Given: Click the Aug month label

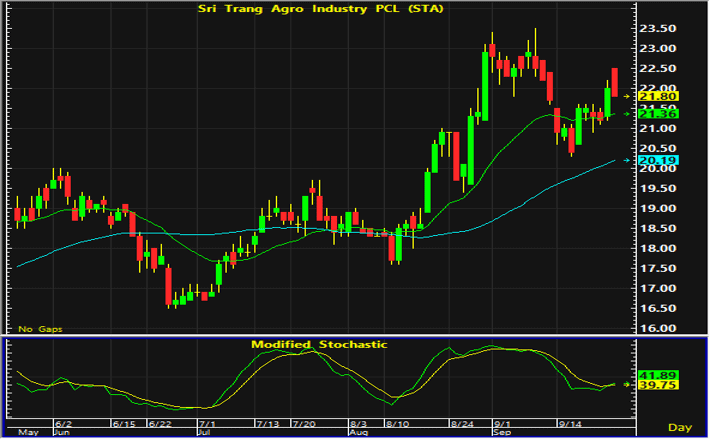Looking at the screenshot, I should coord(358,433).
